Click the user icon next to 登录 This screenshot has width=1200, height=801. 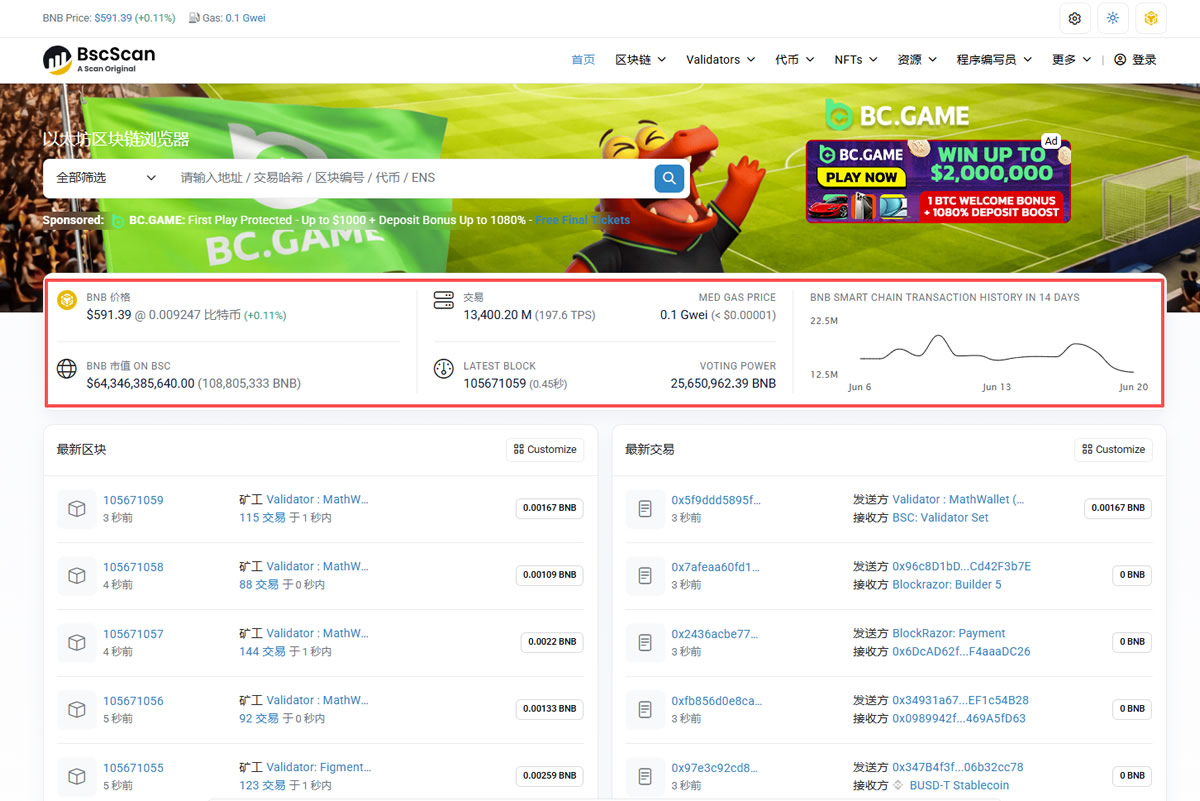pos(1120,60)
